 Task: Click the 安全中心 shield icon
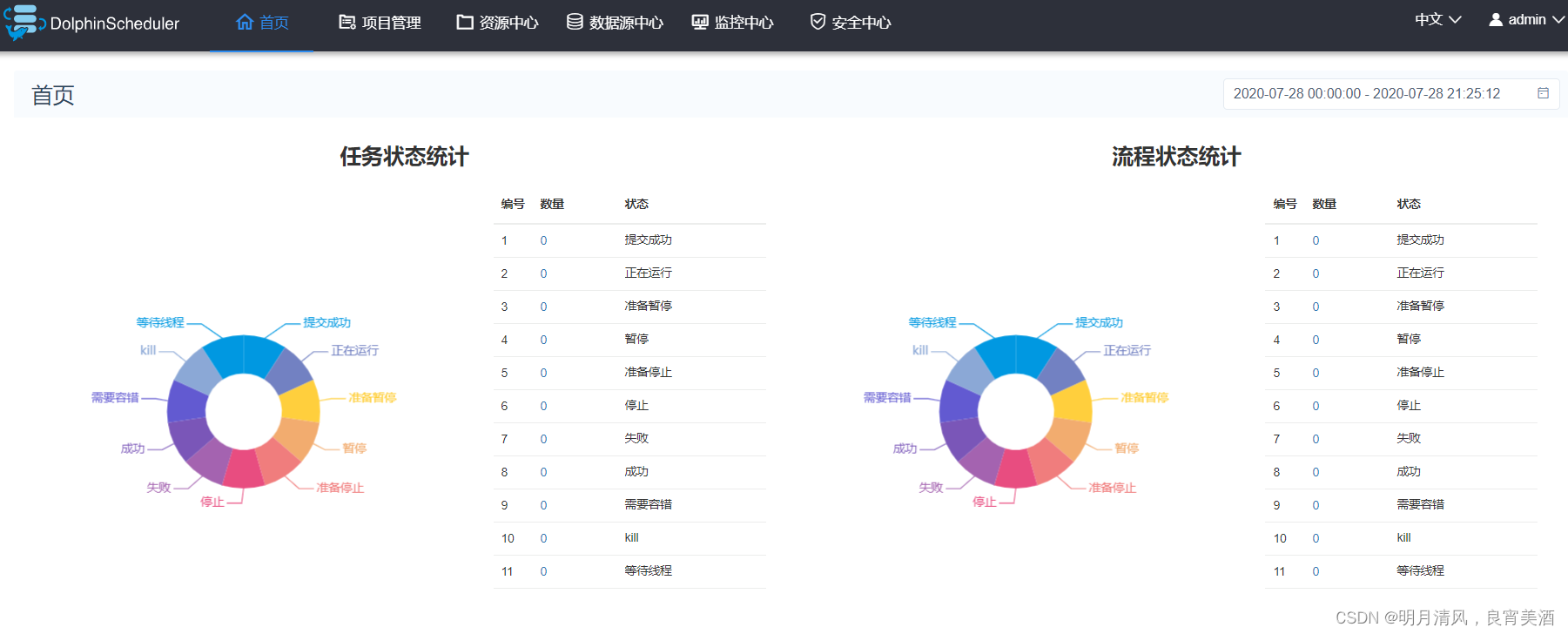point(818,22)
